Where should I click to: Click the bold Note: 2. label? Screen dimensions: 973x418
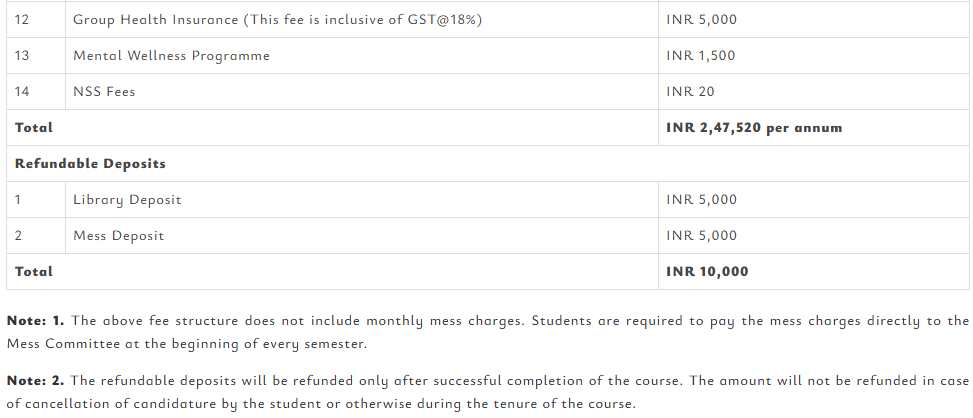coord(35,380)
